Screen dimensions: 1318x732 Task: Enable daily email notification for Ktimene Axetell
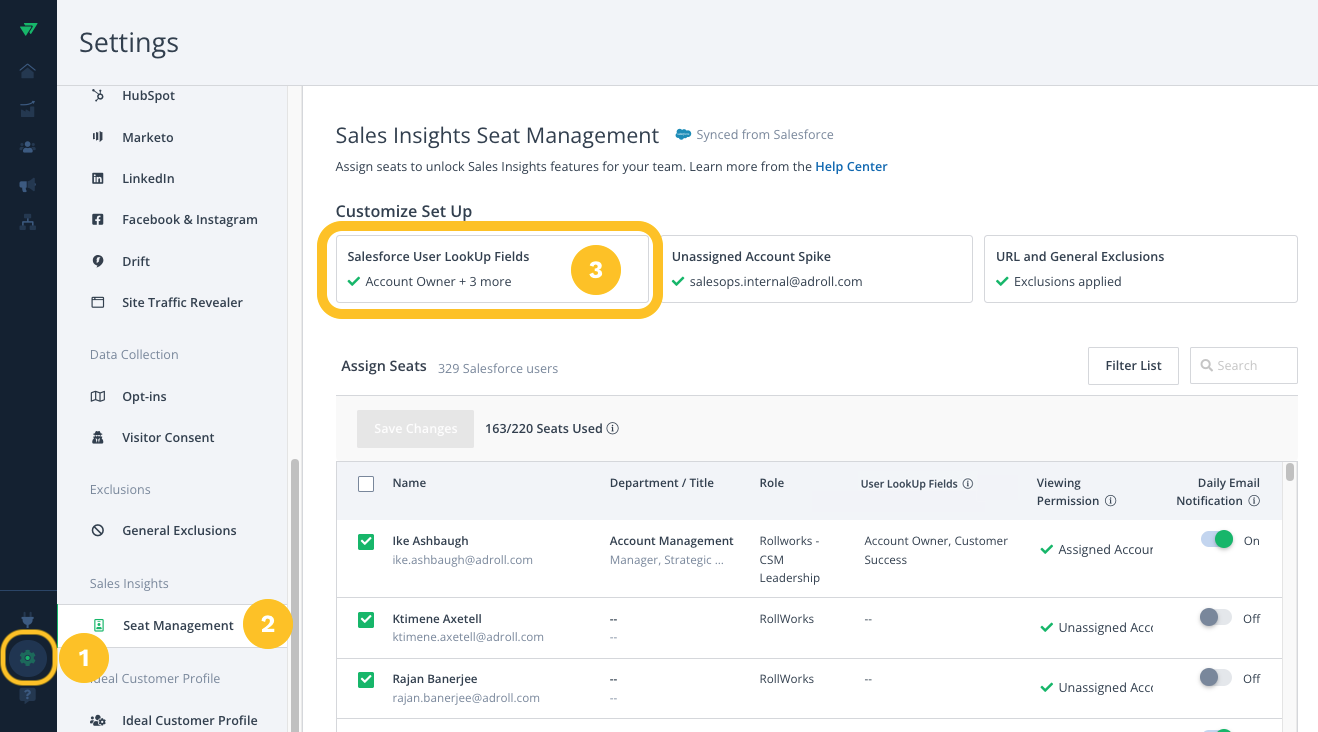pos(1216,618)
